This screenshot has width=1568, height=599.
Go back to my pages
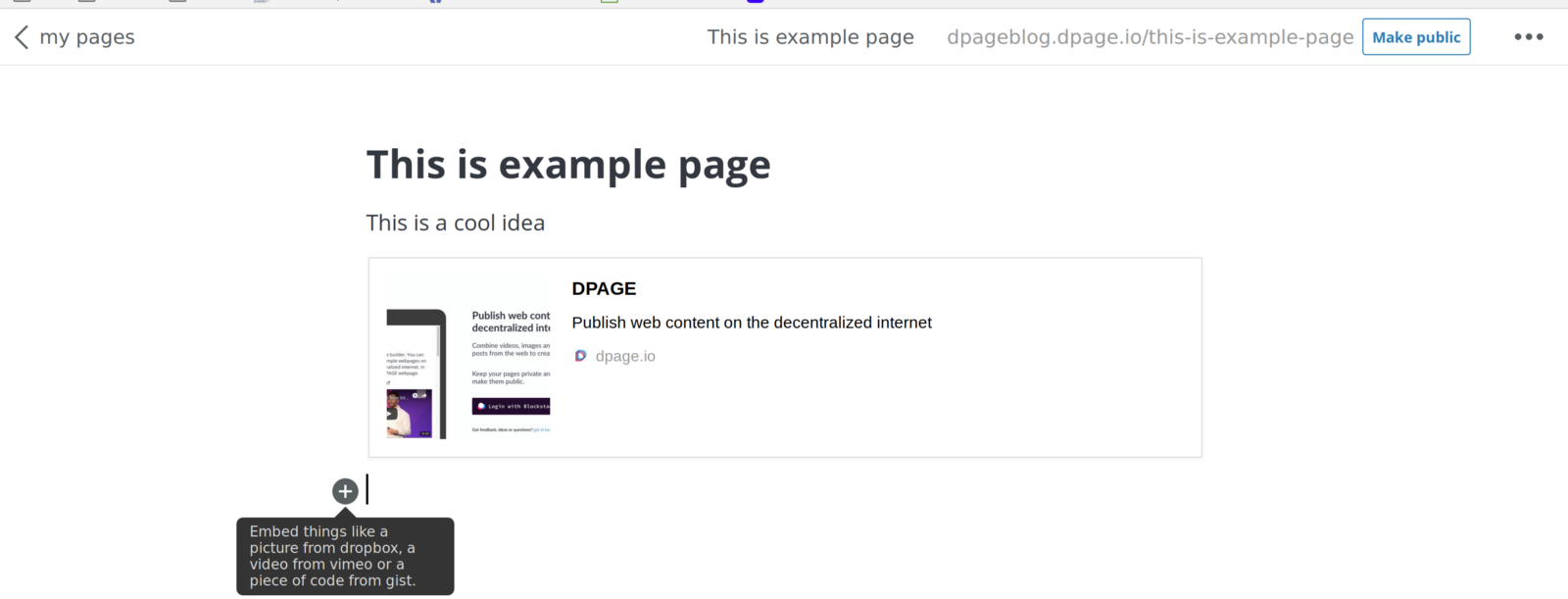pos(87,37)
